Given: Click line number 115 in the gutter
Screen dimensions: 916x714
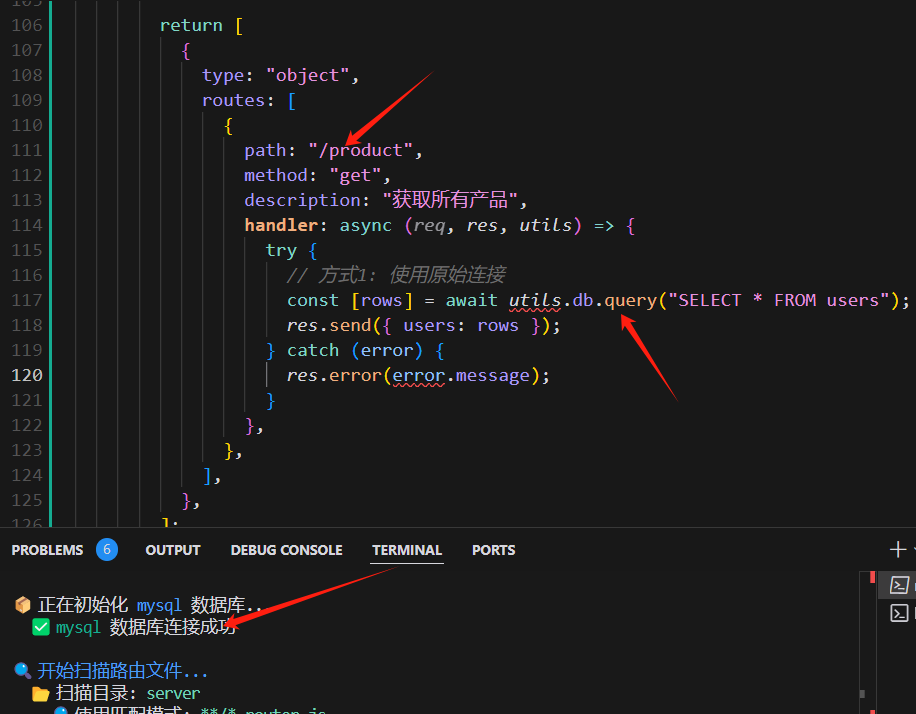Looking at the screenshot, I should tap(27, 250).
